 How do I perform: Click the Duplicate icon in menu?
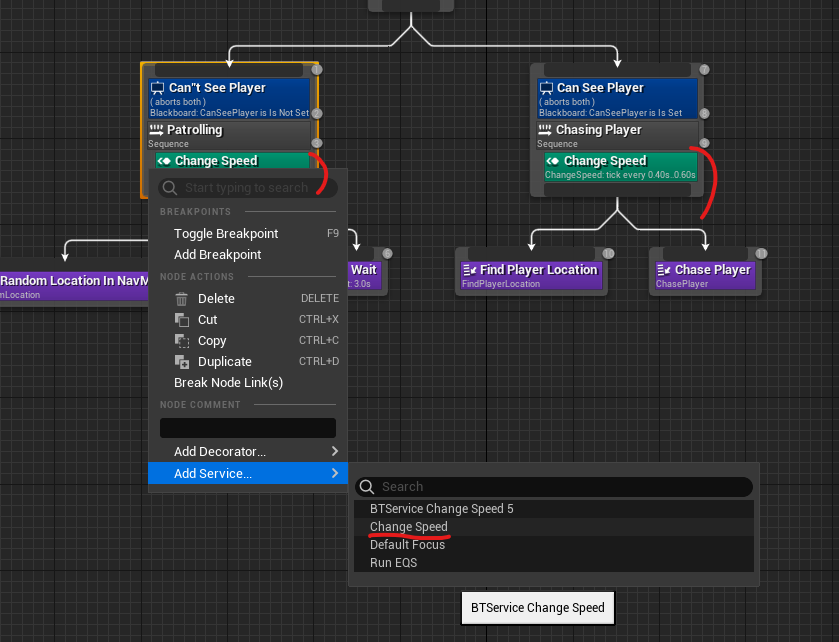click(182, 362)
